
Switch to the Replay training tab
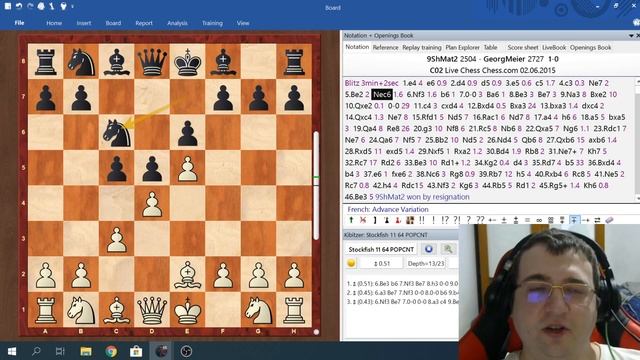click(422, 47)
